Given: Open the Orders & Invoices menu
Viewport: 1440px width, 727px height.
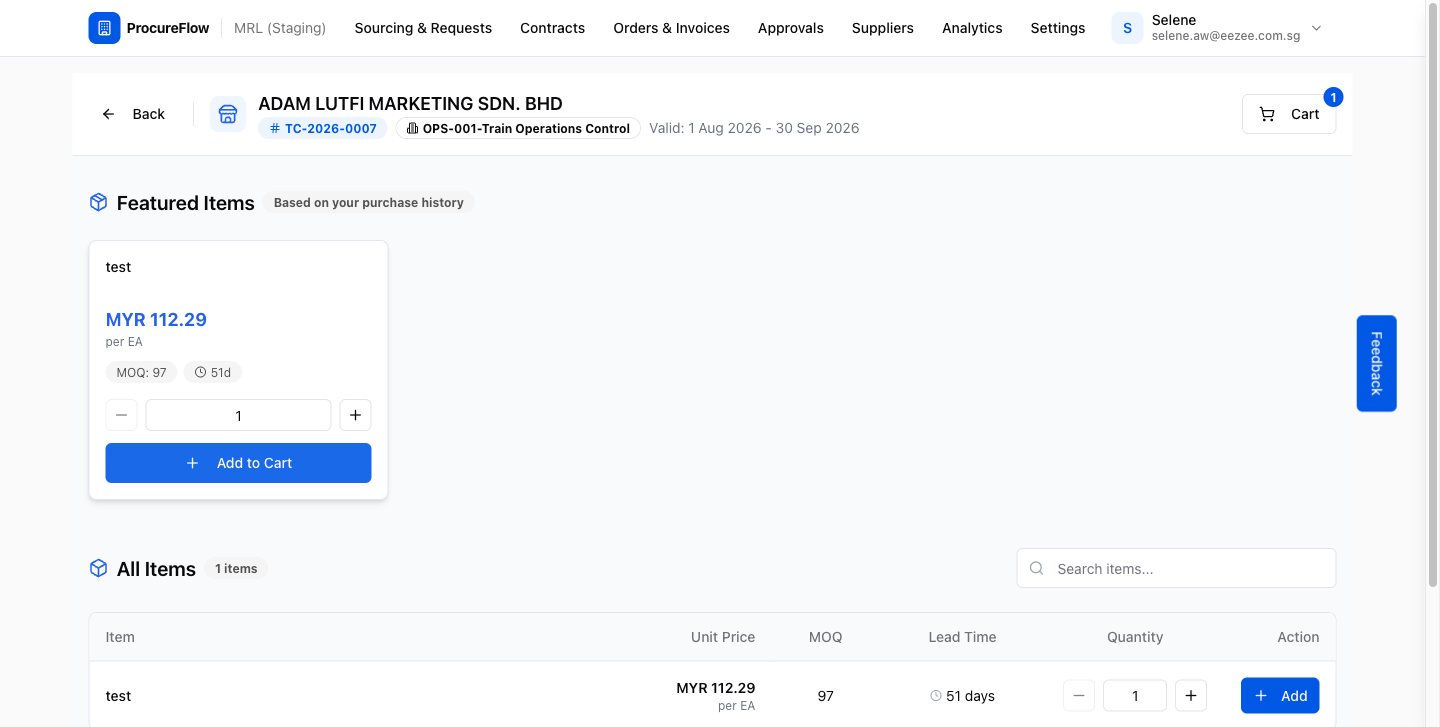Looking at the screenshot, I should pyautogui.click(x=671, y=28).
